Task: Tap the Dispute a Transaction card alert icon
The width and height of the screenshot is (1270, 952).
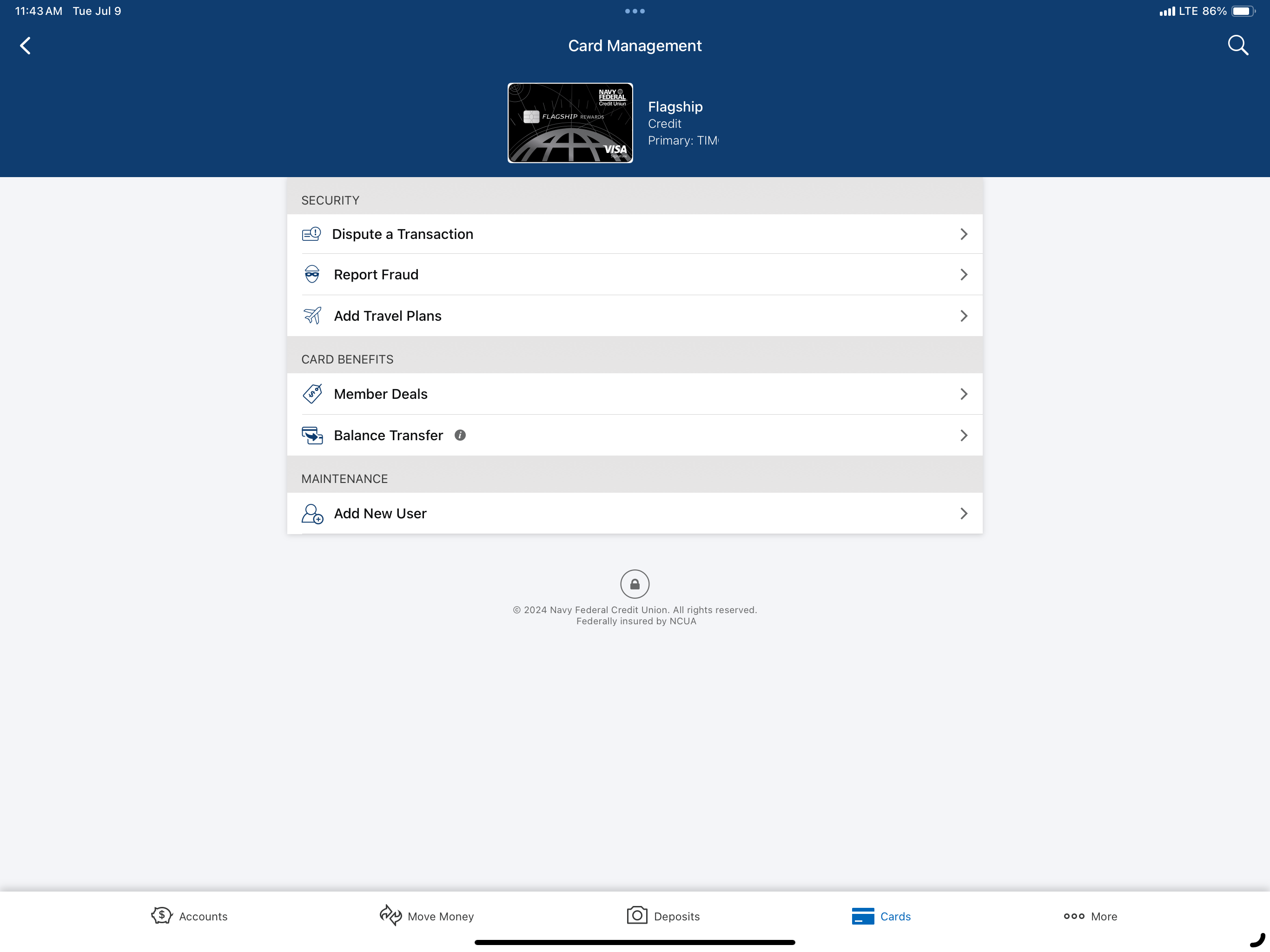Action: [311, 234]
